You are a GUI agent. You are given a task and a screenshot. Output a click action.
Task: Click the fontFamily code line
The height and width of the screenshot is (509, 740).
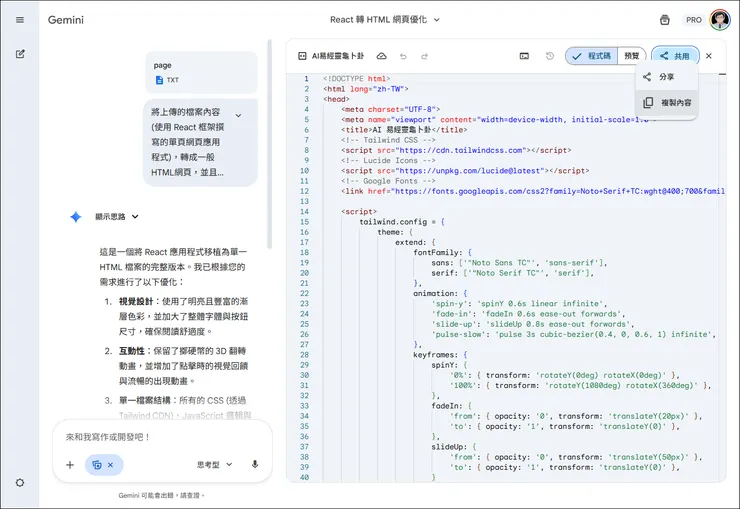tap(442, 253)
